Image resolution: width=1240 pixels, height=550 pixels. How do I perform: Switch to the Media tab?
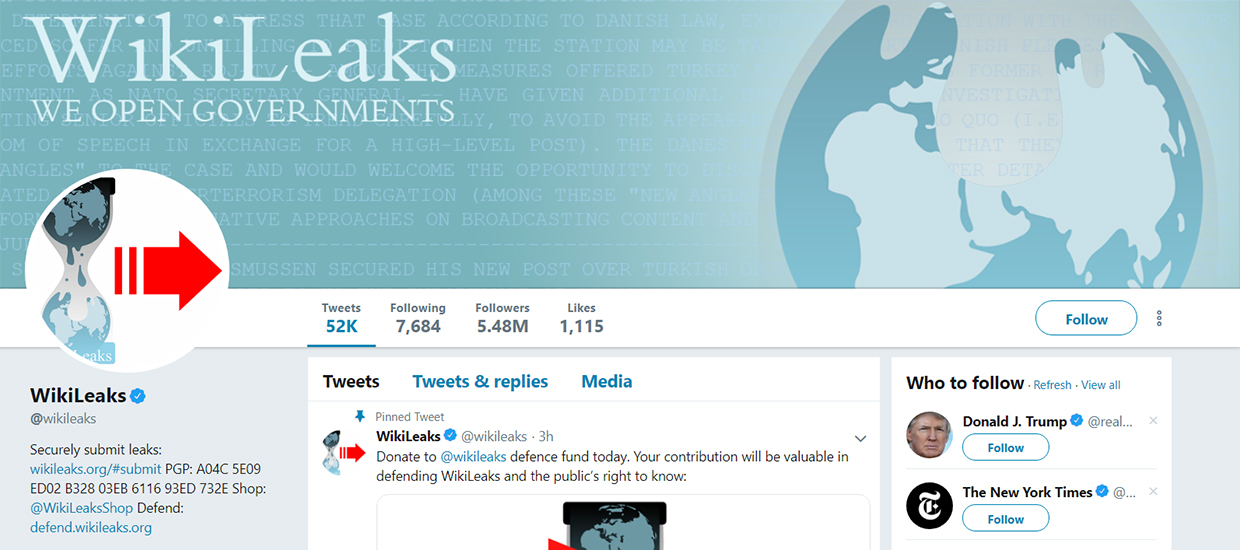tap(607, 381)
